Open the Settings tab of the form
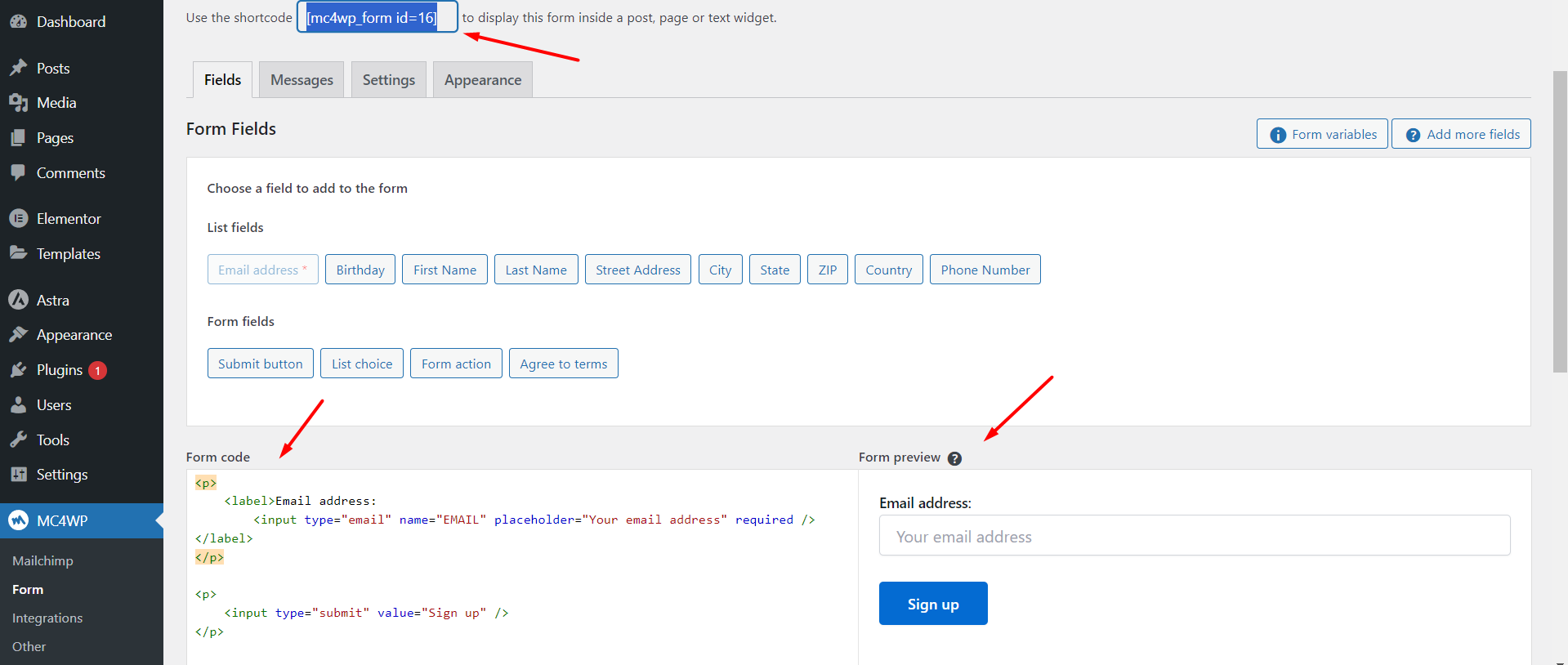Image resolution: width=1568 pixels, height=665 pixels. [388, 80]
